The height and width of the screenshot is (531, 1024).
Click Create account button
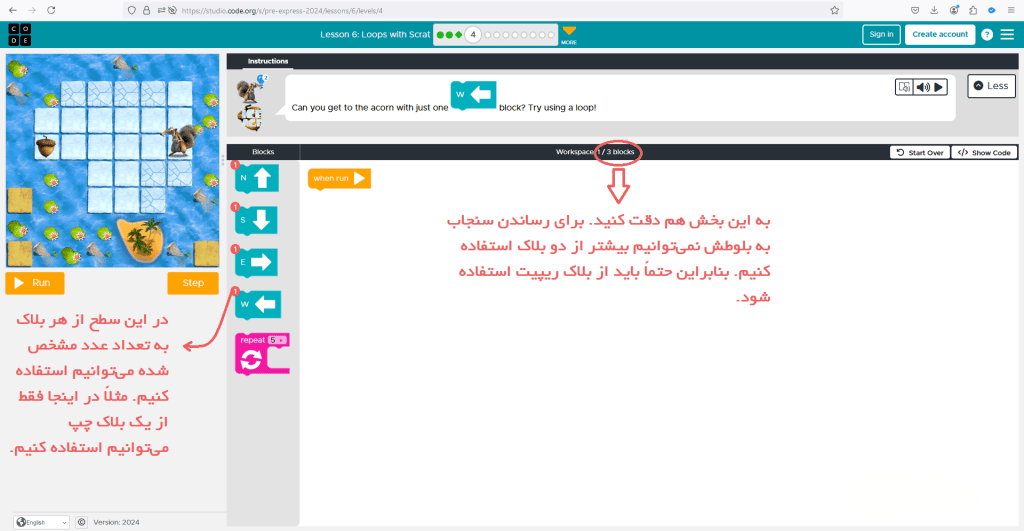pos(940,35)
